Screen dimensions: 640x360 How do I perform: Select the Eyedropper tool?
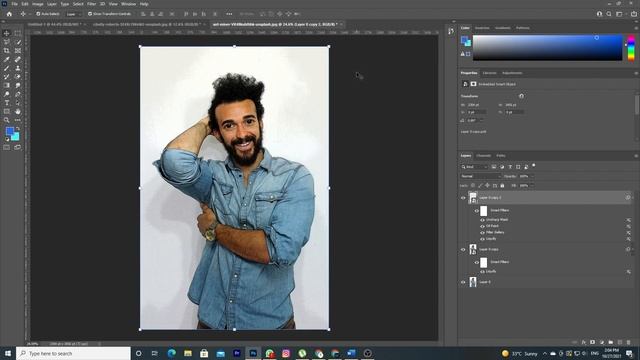pos(7,60)
